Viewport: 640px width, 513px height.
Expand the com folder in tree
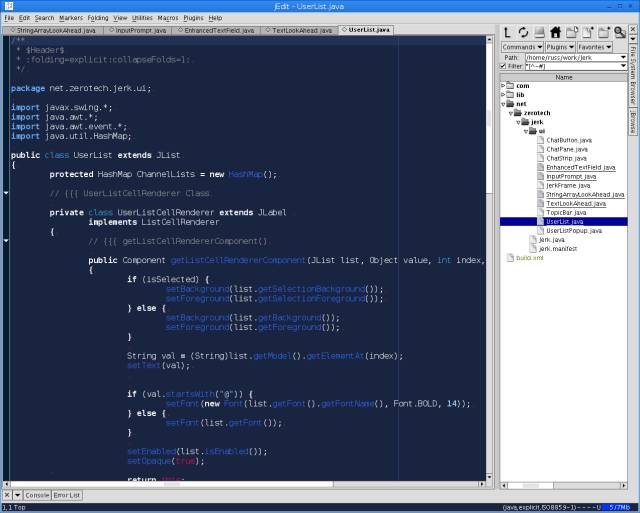[x=503, y=86]
